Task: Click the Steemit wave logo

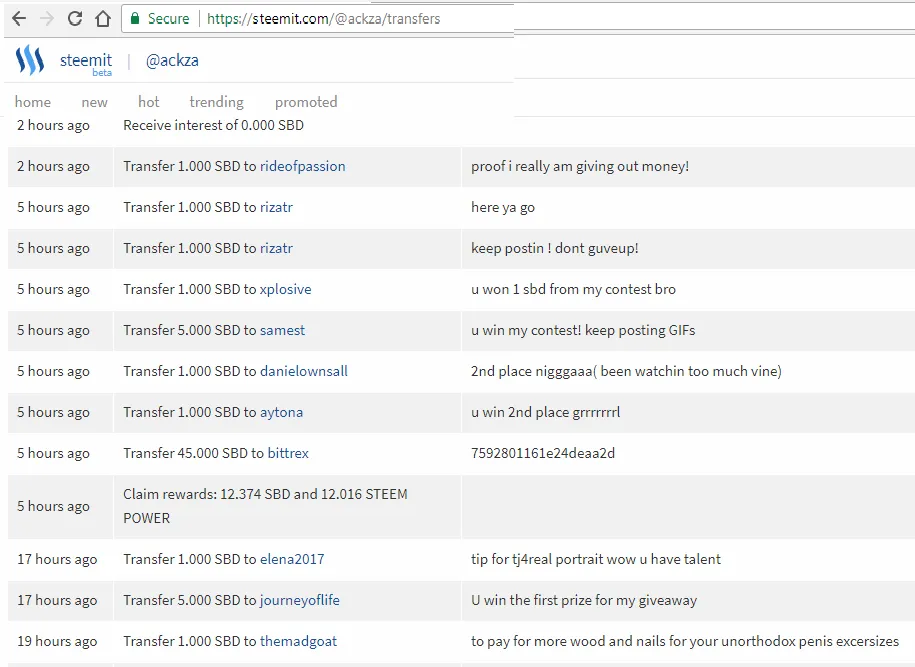Action: click(29, 60)
